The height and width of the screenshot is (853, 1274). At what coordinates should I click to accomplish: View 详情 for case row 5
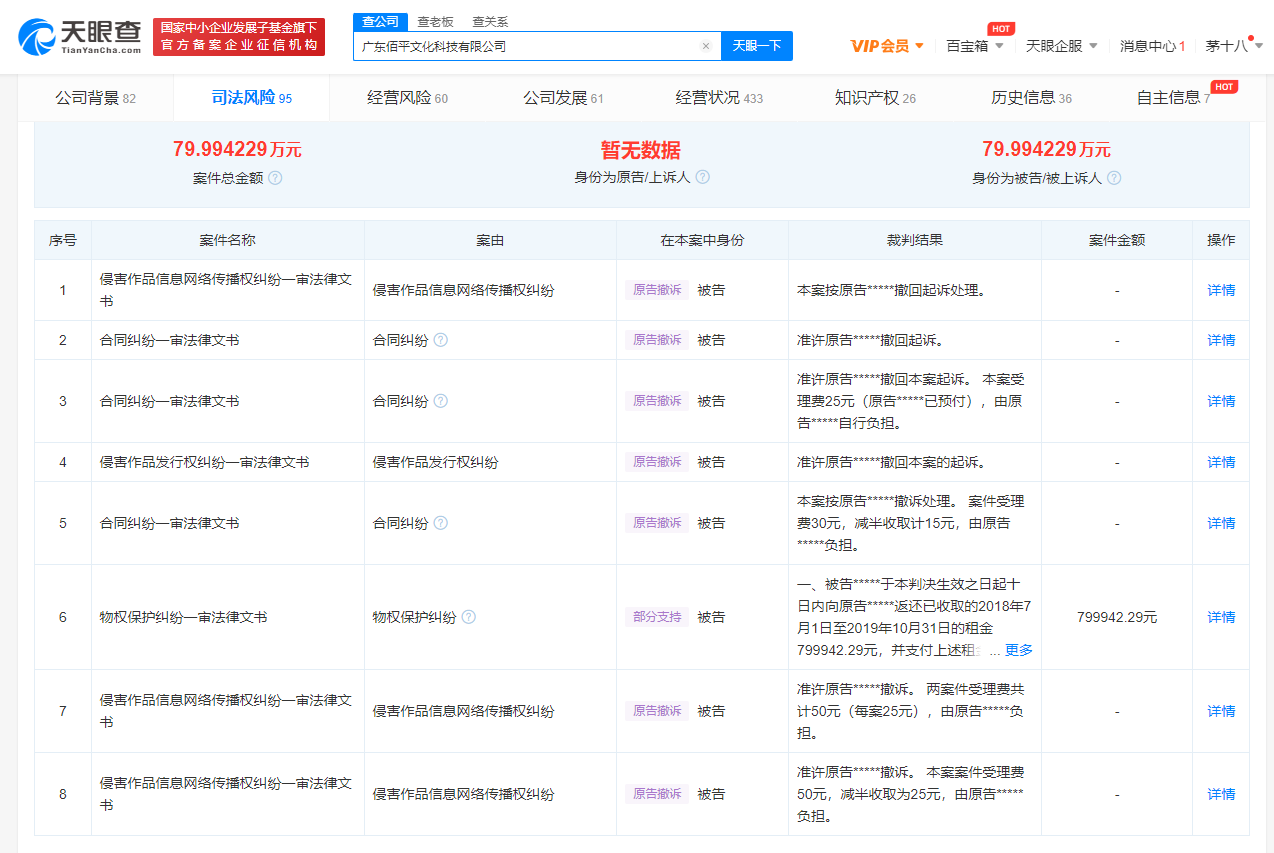pyautogui.click(x=1221, y=523)
